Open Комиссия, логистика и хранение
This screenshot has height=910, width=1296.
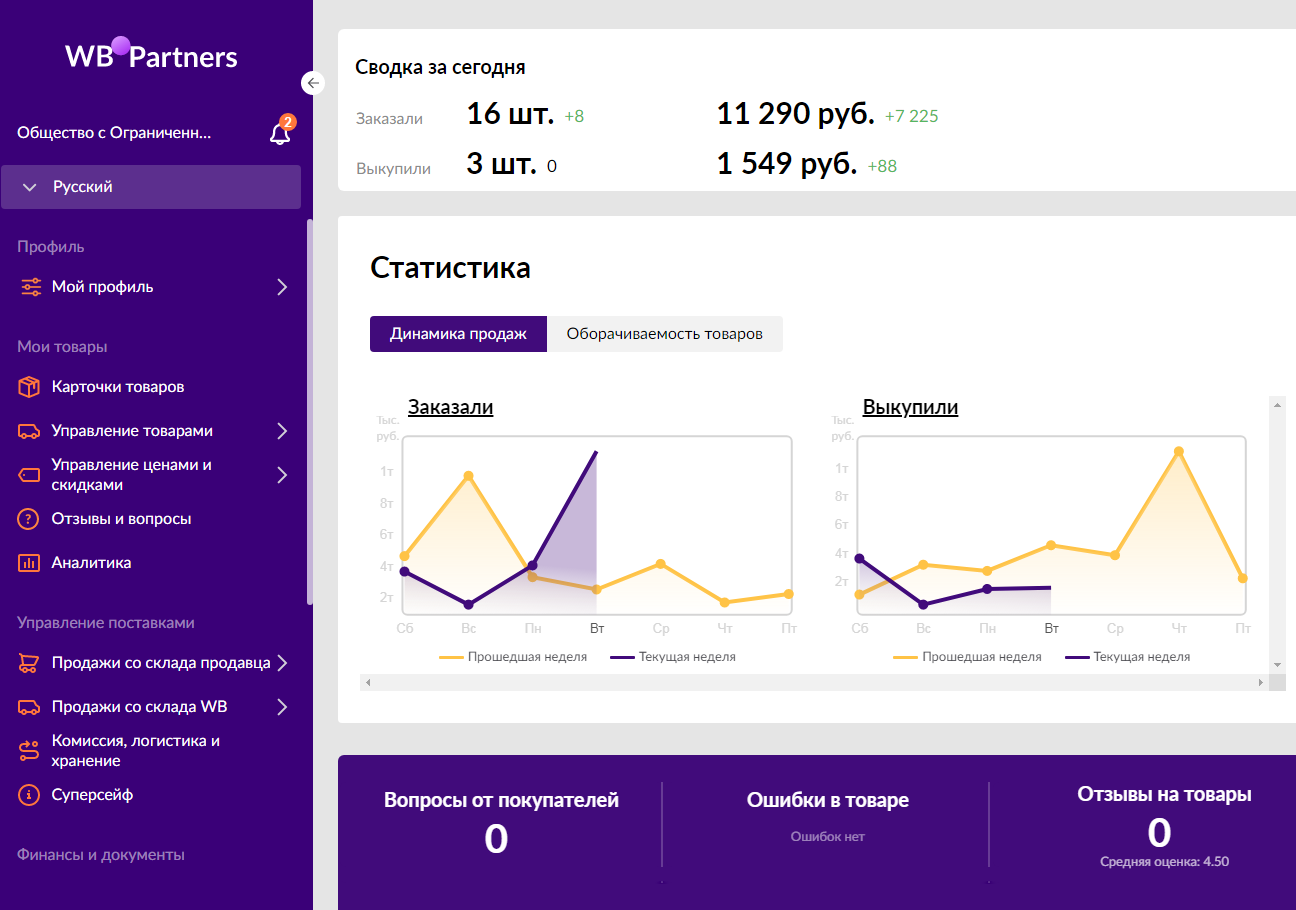point(136,751)
